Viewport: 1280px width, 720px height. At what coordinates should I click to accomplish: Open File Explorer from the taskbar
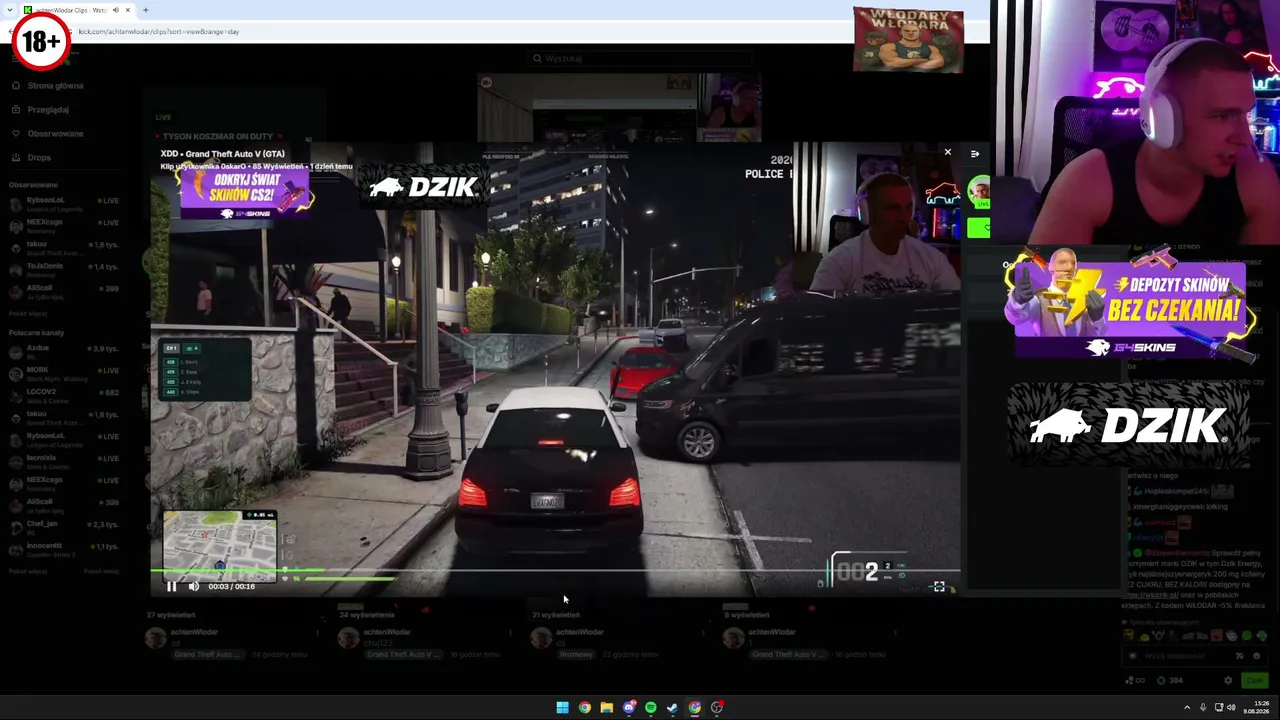point(607,708)
